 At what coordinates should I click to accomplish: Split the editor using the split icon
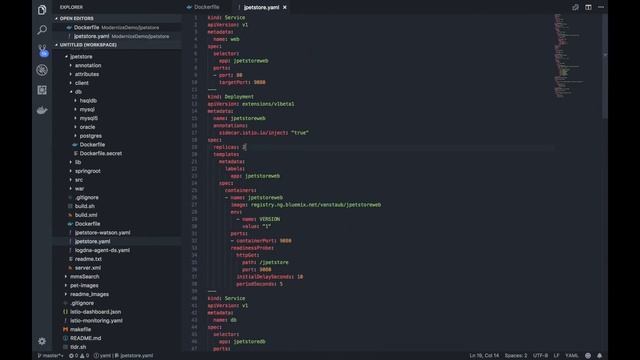[x=588, y=7]
